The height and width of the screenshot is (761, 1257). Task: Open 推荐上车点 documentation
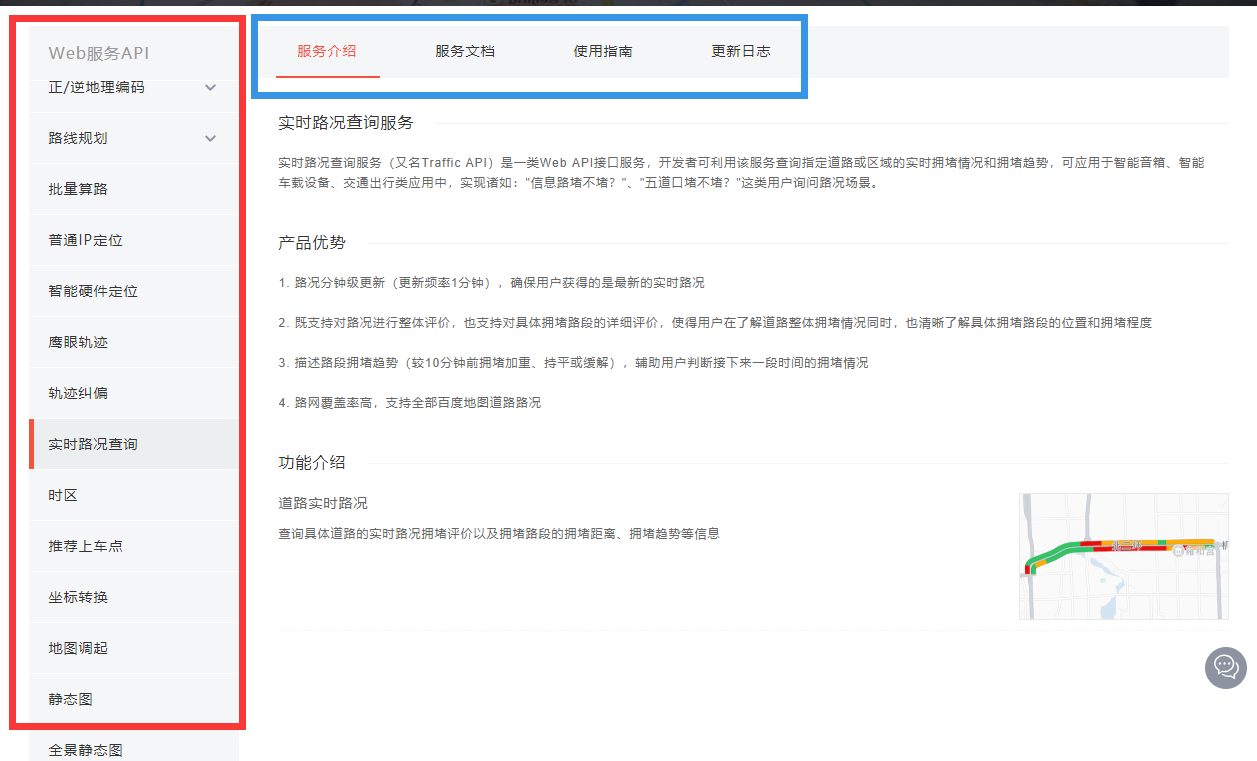[x=84, y=545]
